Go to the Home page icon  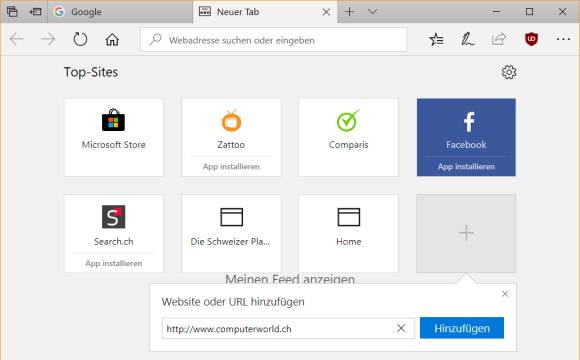pyautogui.click(x=112, y=39)
